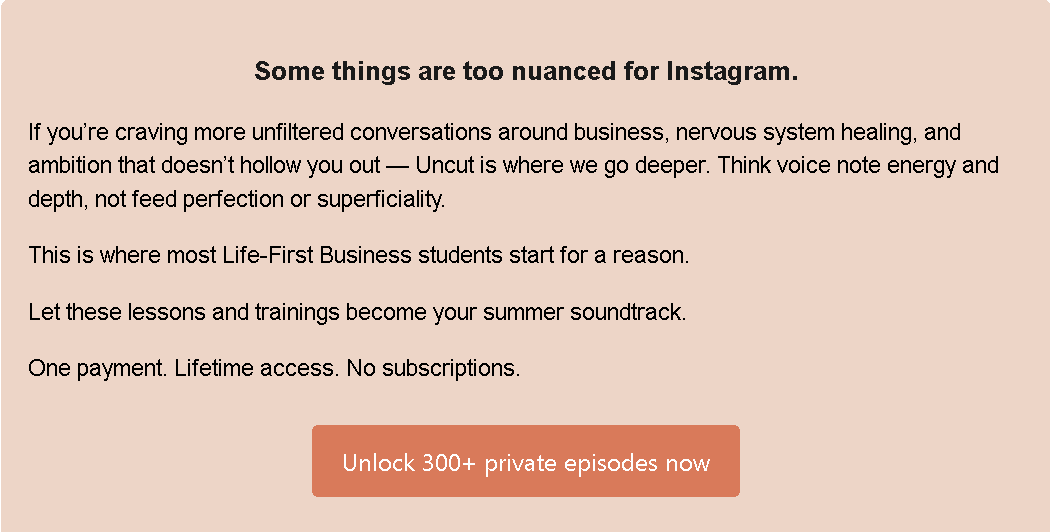Click the heading about being too nuanced for Instagram
The height and width of the screenshot is (532, 1050).
(x=526, y=71)
